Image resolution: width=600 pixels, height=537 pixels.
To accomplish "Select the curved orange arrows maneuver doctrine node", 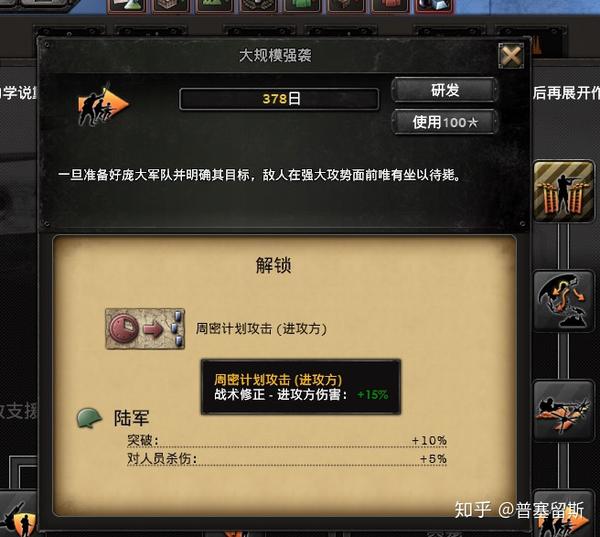I will [x=563, y=301].
